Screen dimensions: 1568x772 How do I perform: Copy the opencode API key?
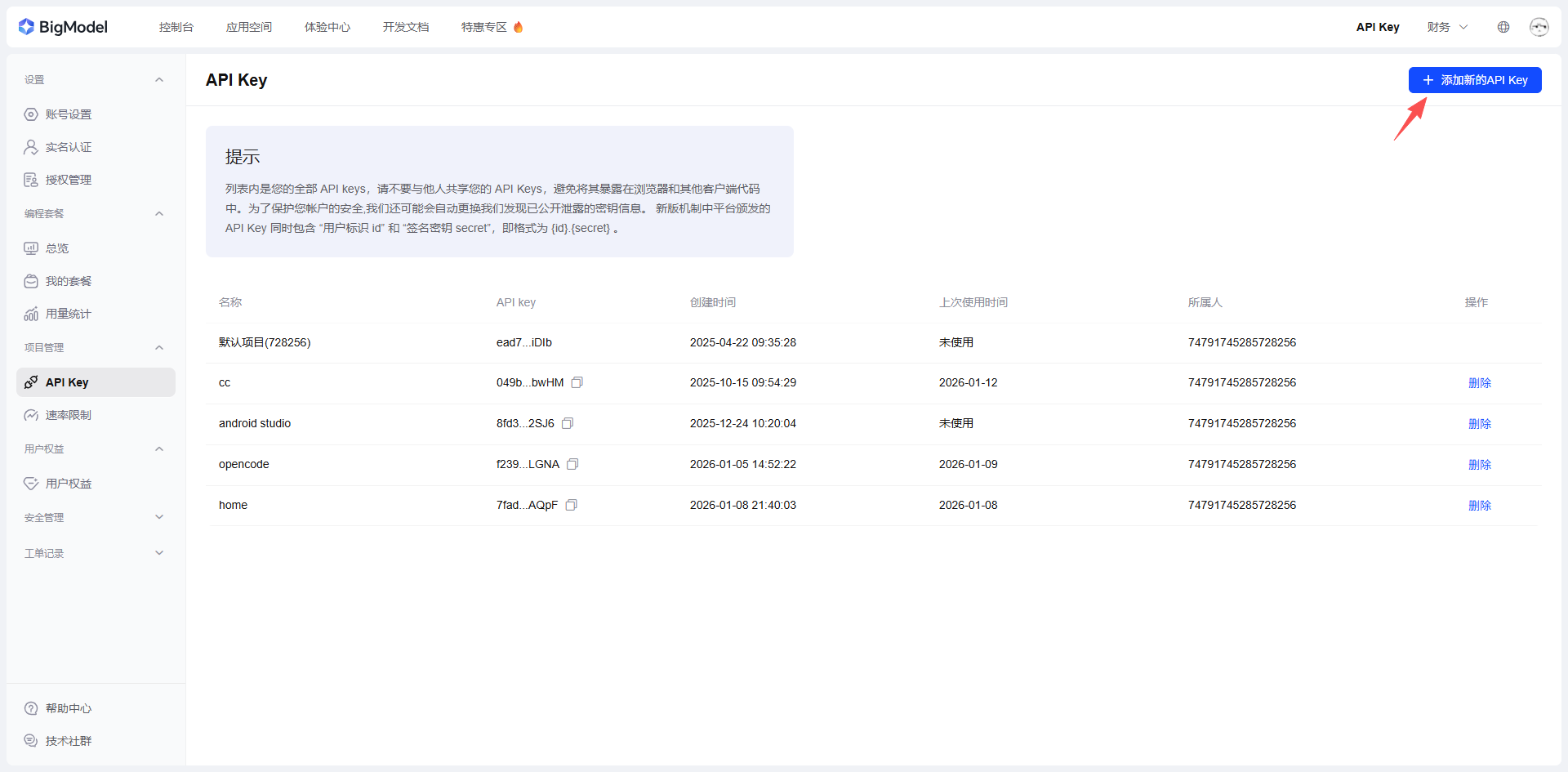[572, 464]
